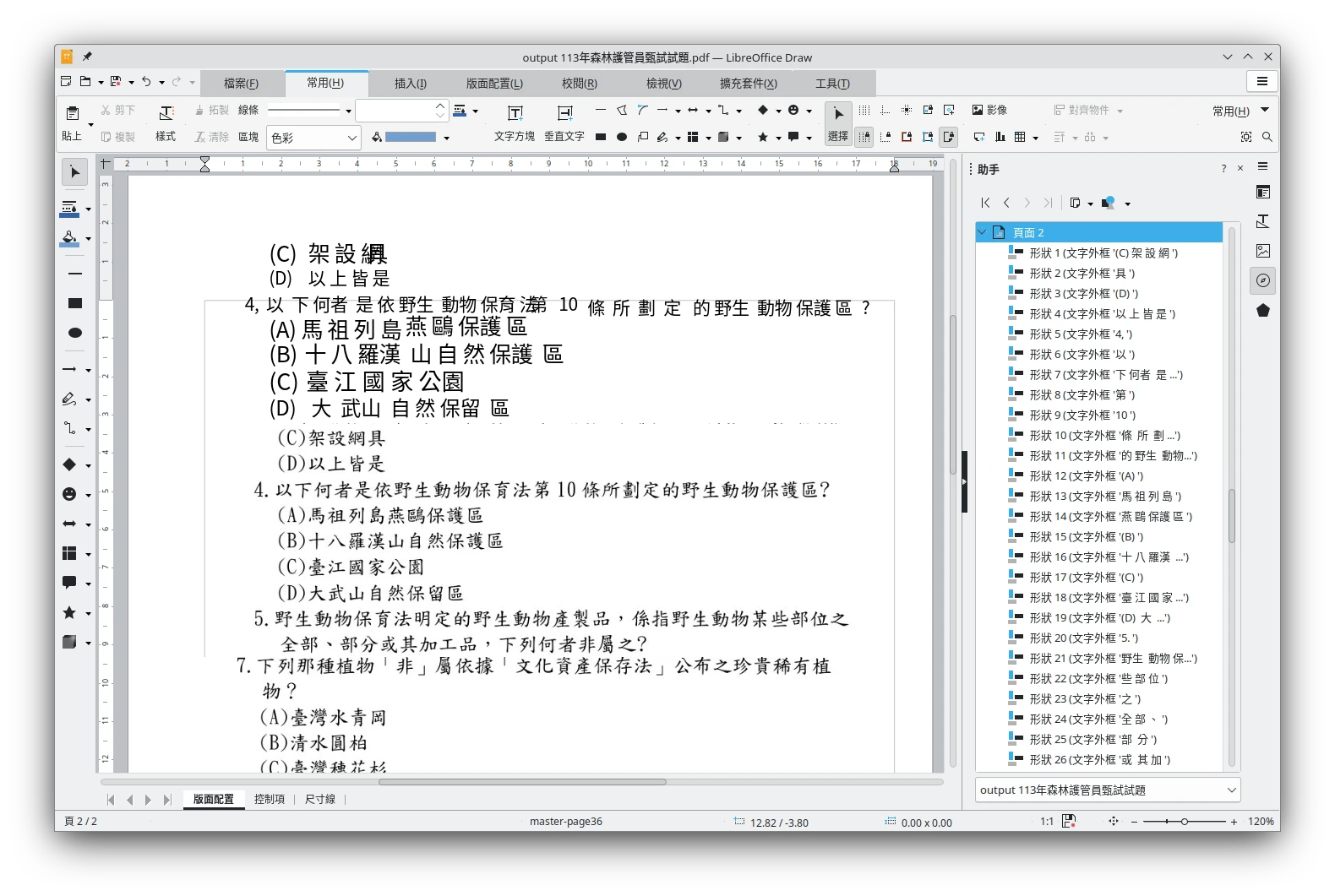Image resolution: width=1335 pixels, height=896 pixels.
Task: Switch to 控制項 layer tab
Action: 270,799
